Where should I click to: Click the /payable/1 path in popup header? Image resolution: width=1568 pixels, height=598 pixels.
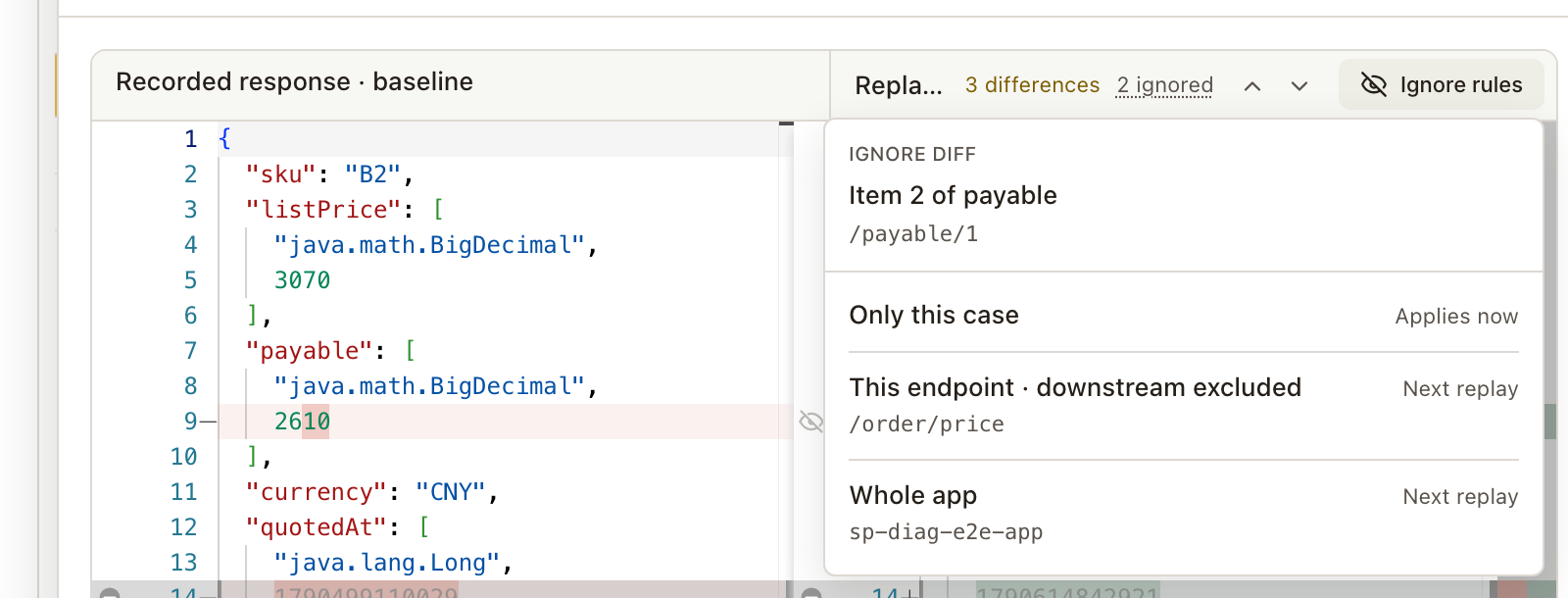(913, 234)
